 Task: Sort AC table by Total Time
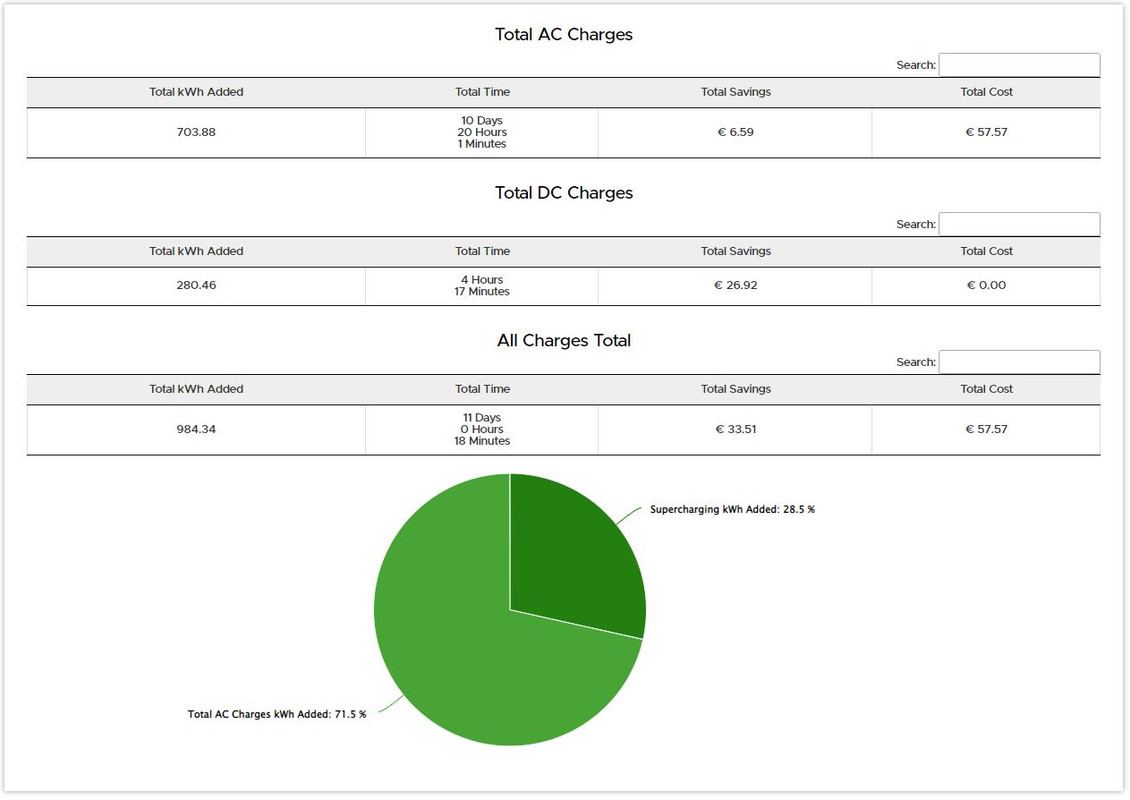(x=482, y=92)
